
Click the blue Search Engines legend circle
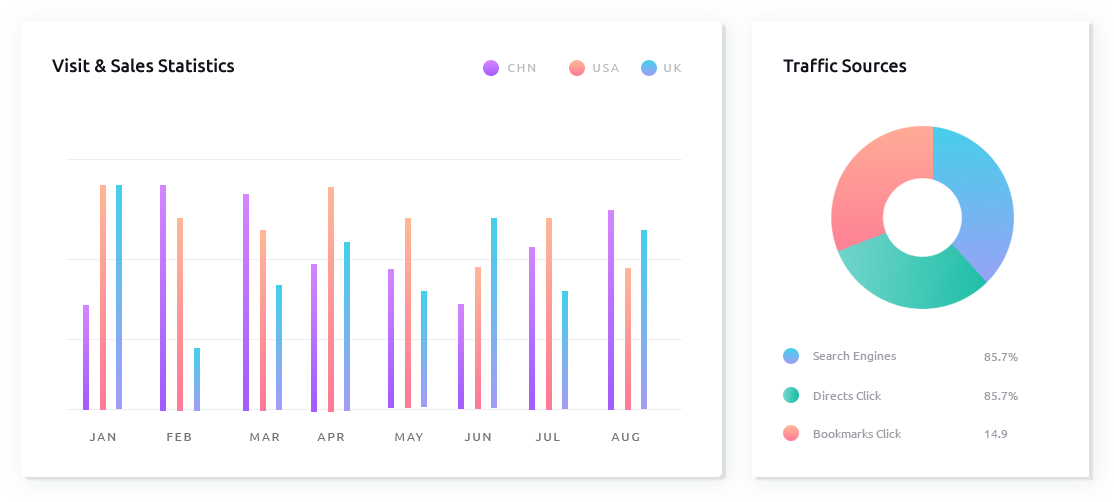pos(791,356)
